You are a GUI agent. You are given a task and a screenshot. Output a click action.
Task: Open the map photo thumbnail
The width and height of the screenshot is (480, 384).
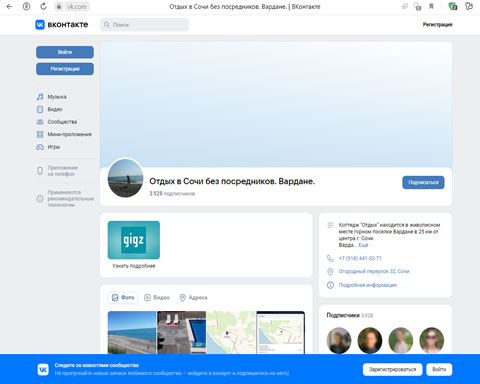tap(231, 332)
